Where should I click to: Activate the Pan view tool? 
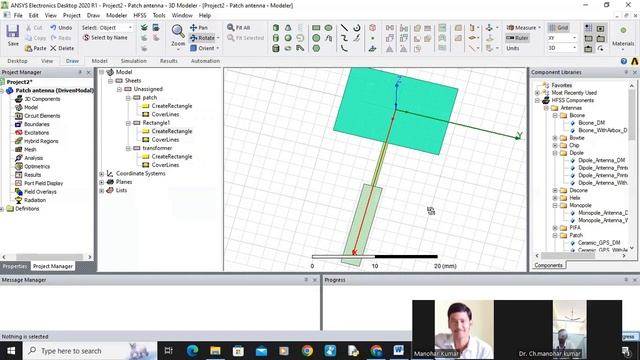point(199,27)
